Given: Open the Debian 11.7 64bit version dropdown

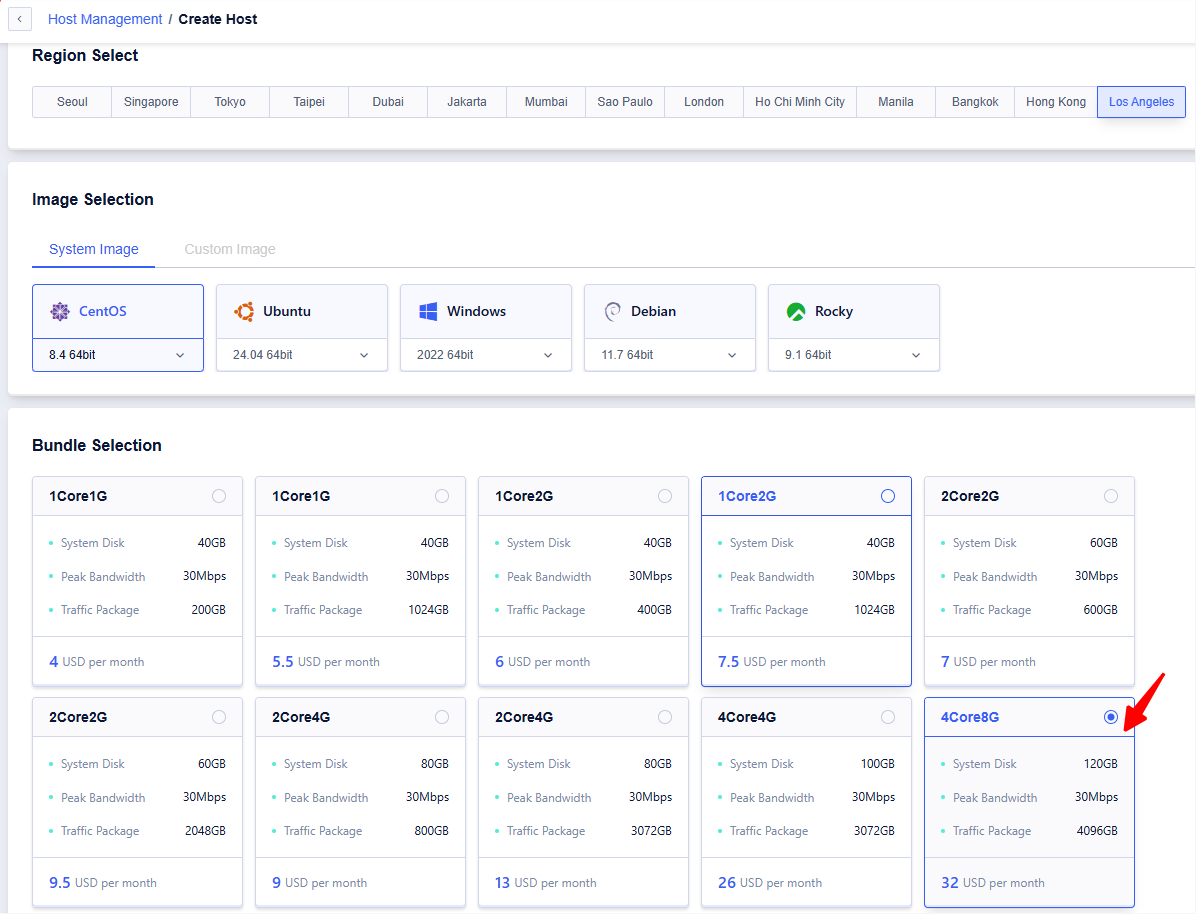Looking at the screenshot, I should click(x=670, y=355).
